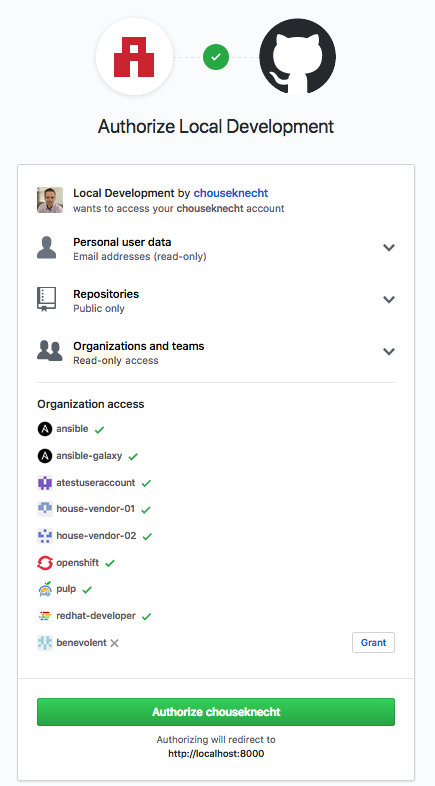Viewport: 435px width, 786px height.
Task: Click the atestuseraccount organization avatar
Action: 45,483
